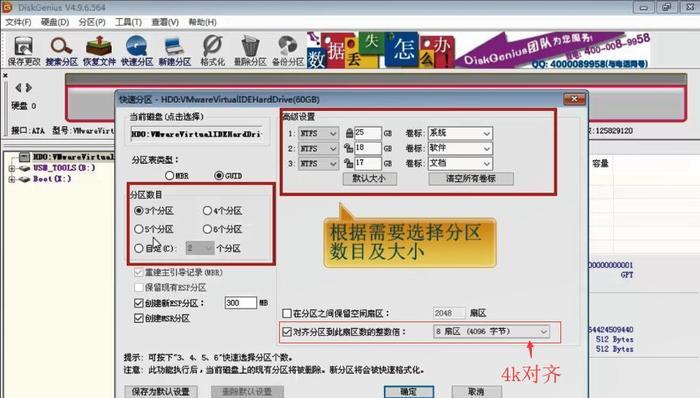Viewport: 700px width, 398px height.
Task: Choose the 4个分区 radio option
Action: coord(207,211)
